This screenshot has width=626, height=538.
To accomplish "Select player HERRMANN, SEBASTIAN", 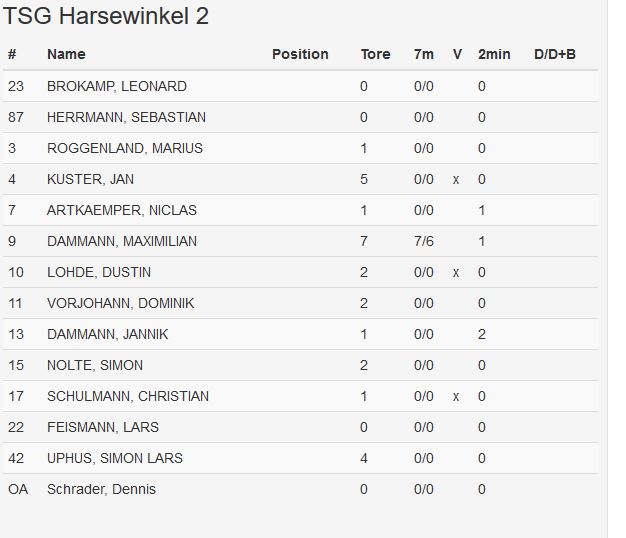I will click(x=126, y=117).
